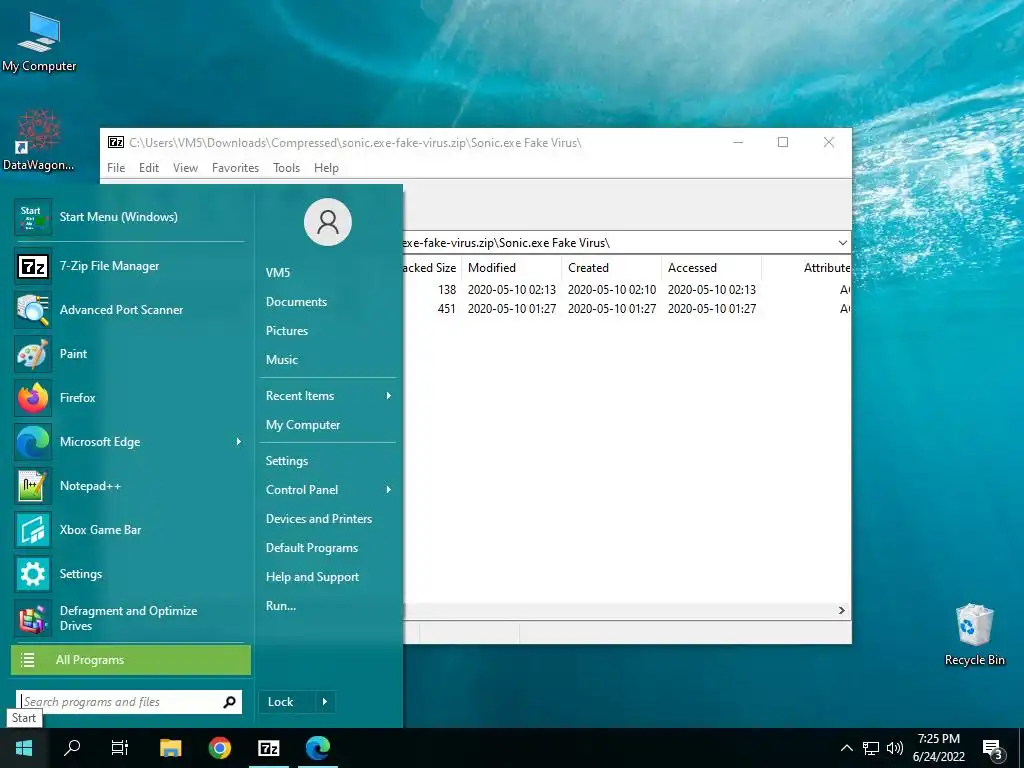Select DataWagon desktop shortcut
Image resolution: width=1024 pixels, height=768 pixels.
point(38,140)
